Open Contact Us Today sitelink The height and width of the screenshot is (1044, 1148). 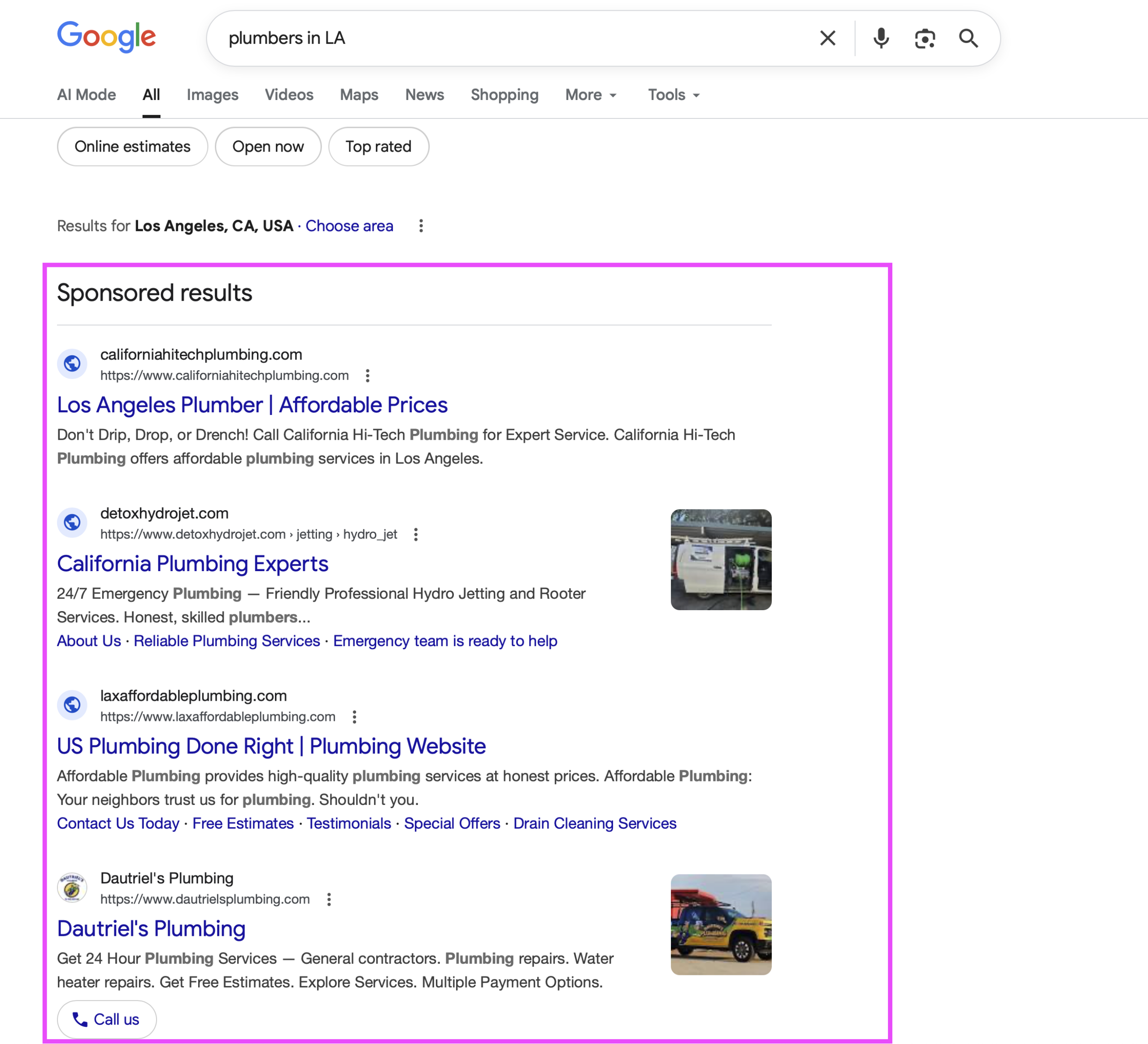[x=118, y=823]
